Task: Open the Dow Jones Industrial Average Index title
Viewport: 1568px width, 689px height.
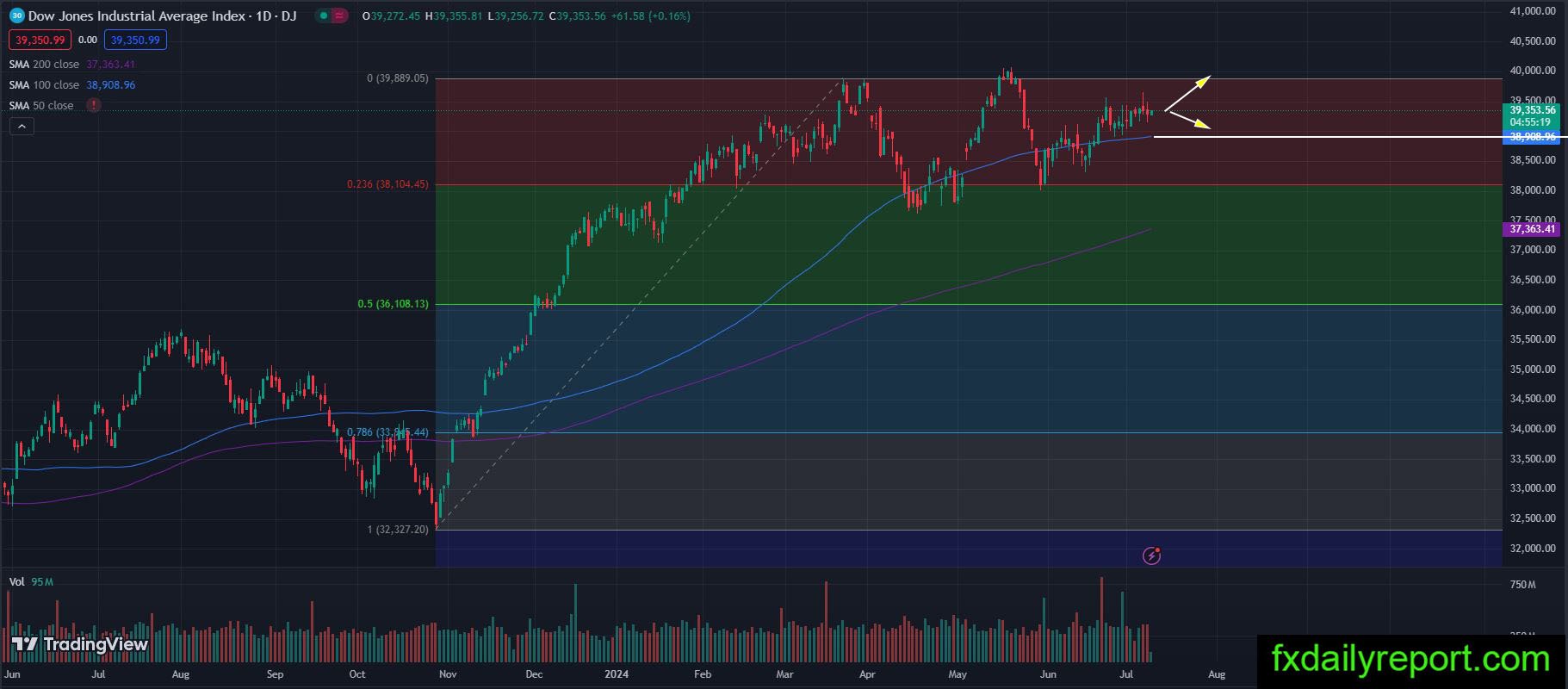Action: click(x=137, y=16)
